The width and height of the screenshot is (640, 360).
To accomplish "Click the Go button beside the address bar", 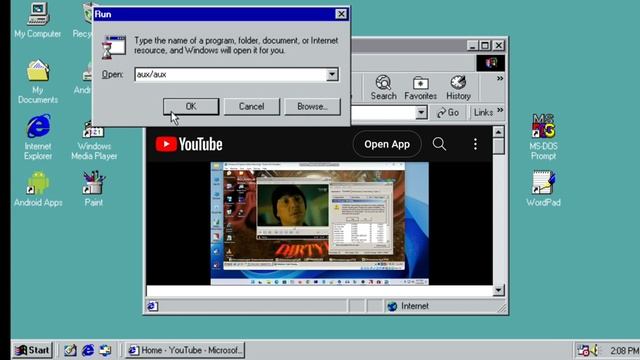I will (x=448, y=112).
